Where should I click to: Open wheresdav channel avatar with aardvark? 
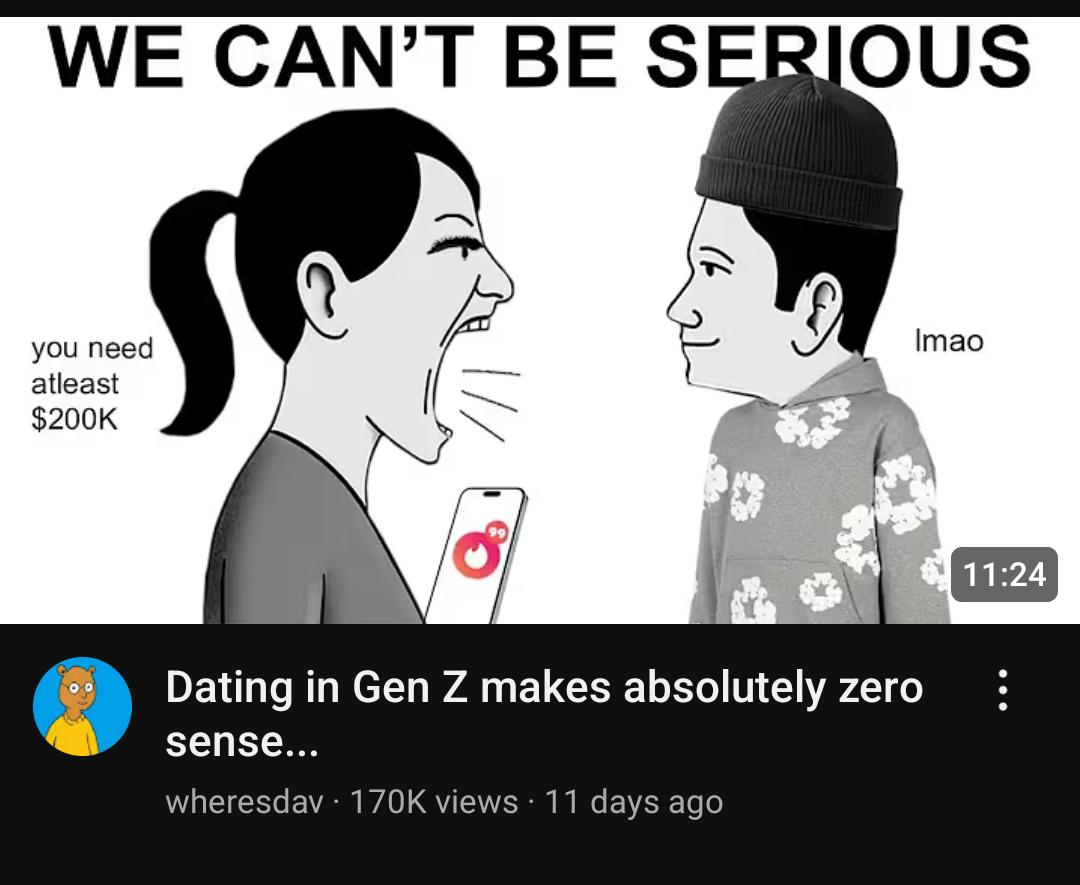[83, 706]
